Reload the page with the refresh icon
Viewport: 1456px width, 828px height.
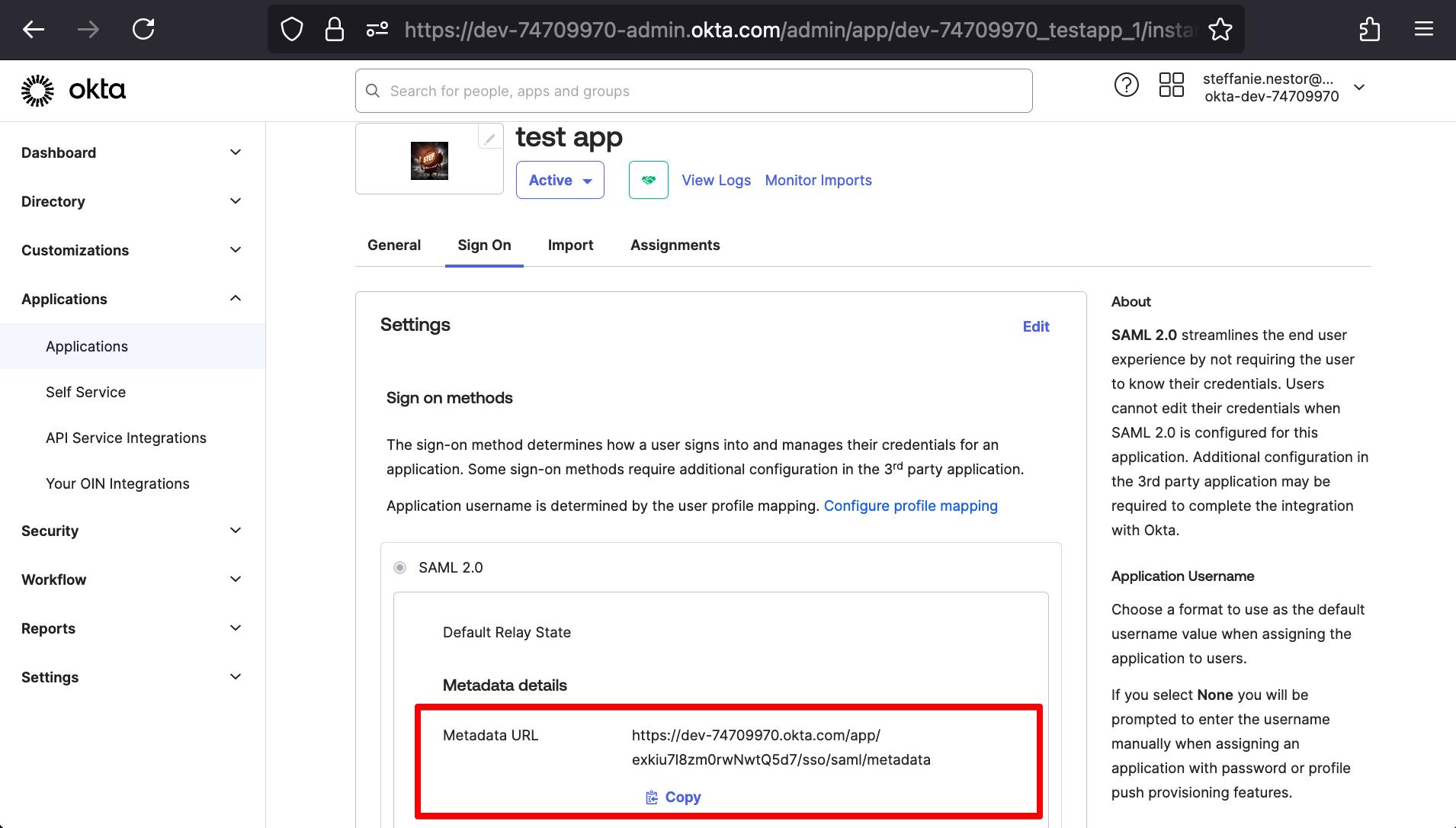tap(143, 30)
